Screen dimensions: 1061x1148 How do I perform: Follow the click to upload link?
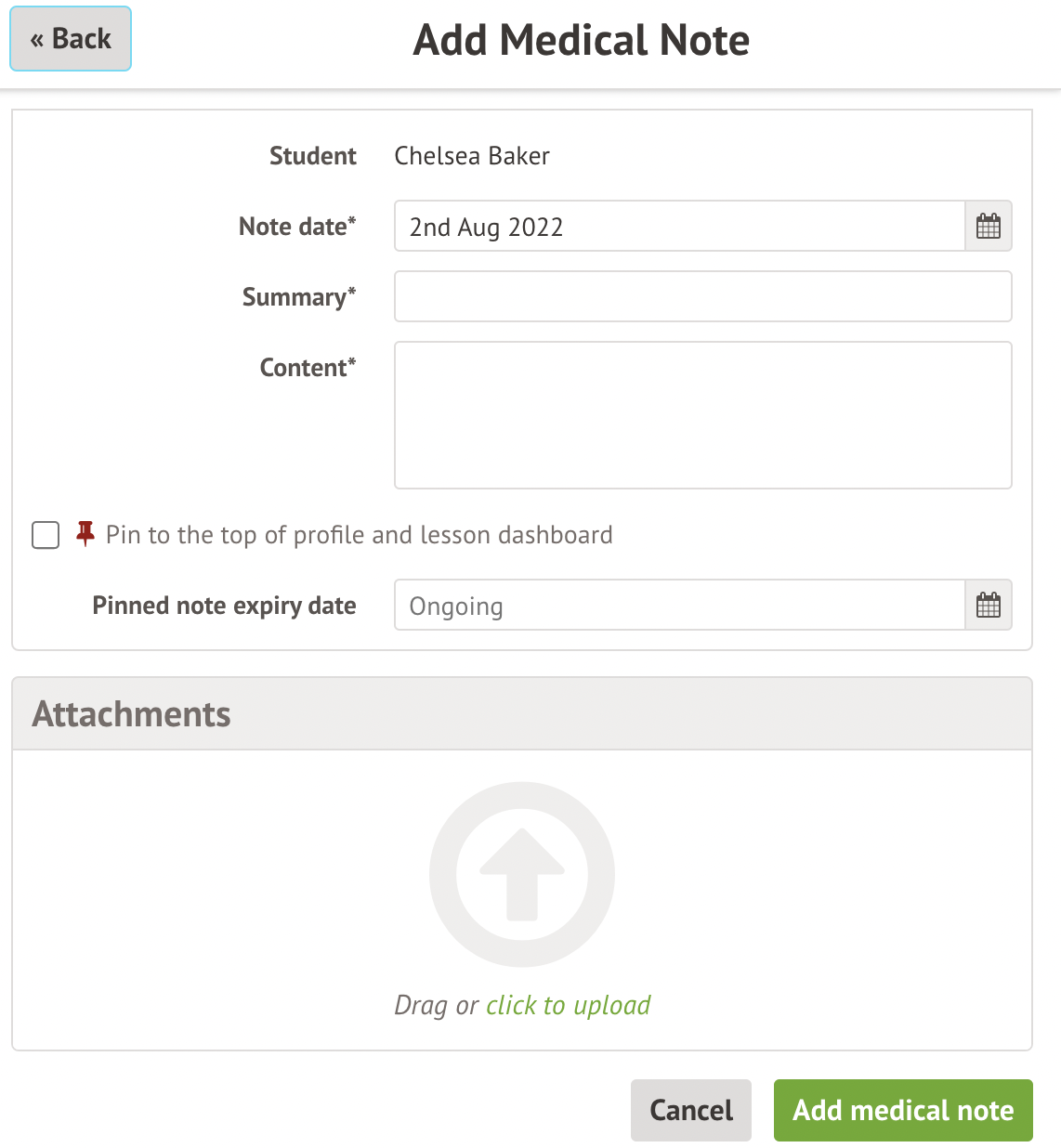pyautogui.click(x=568, y=1005)
